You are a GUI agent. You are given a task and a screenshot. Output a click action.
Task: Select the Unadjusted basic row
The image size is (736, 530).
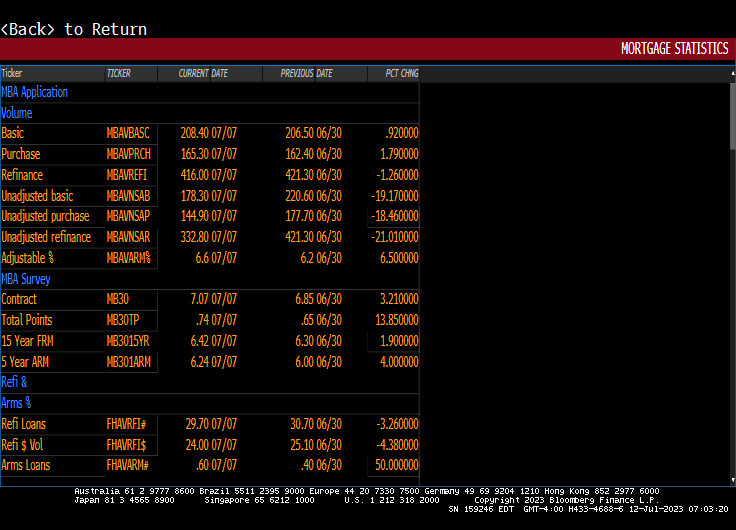[x=38, y=196]
